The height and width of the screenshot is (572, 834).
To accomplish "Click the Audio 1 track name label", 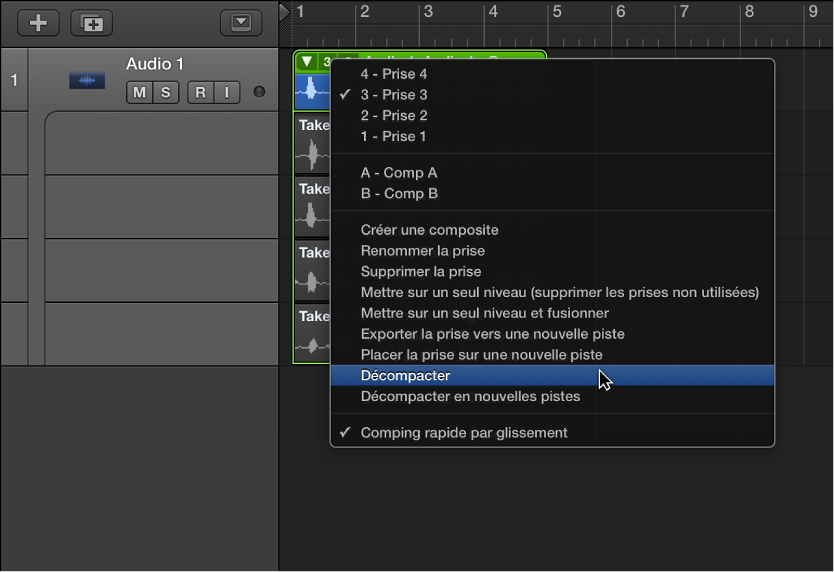I will click(x=155, y=64).
